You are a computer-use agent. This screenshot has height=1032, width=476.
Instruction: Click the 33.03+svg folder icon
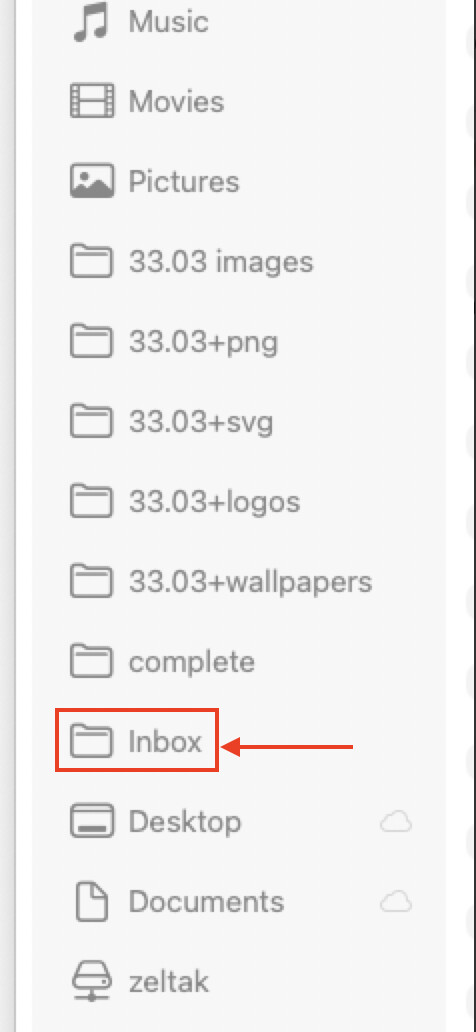coord(92,422)
